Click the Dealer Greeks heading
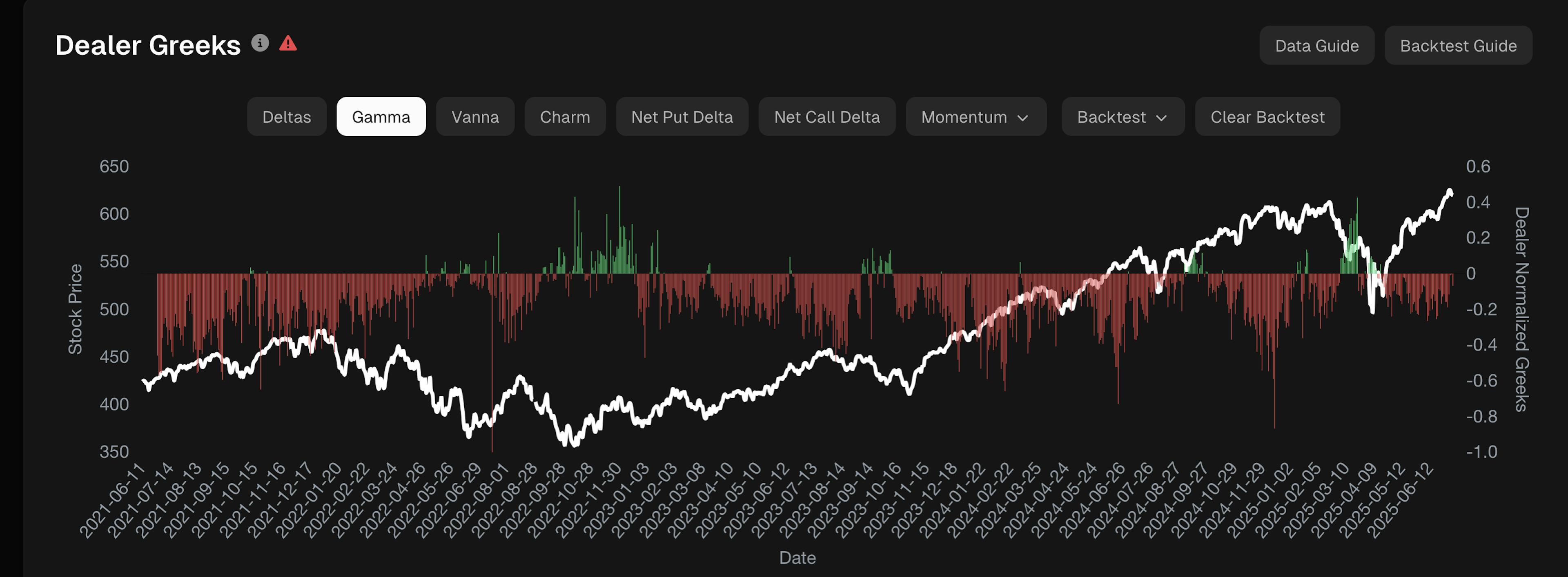 [x=148, y=45]
